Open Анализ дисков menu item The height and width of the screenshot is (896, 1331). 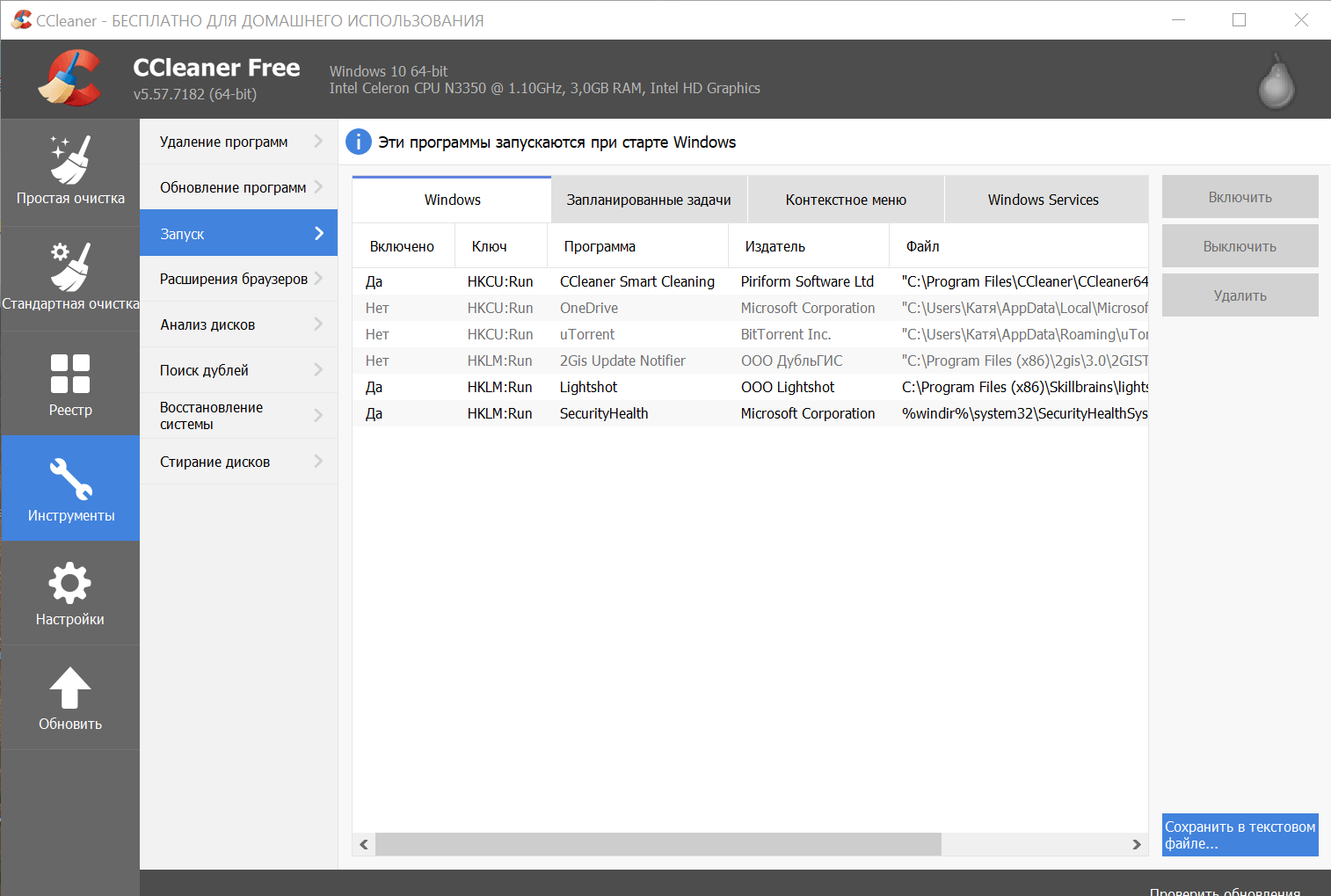coord(238,324)
